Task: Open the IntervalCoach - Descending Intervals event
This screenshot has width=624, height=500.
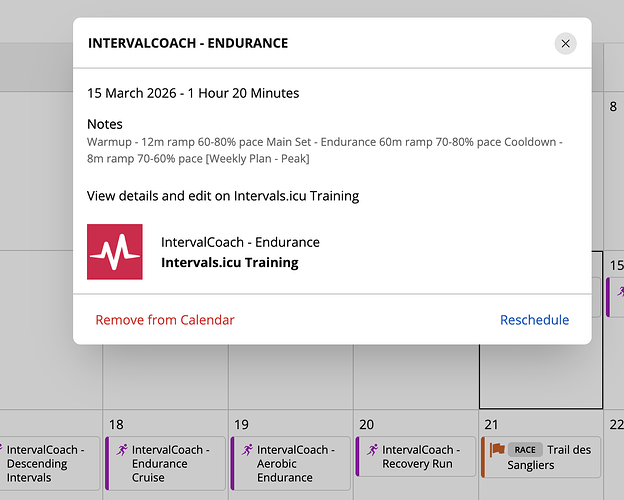Action: 48,463
